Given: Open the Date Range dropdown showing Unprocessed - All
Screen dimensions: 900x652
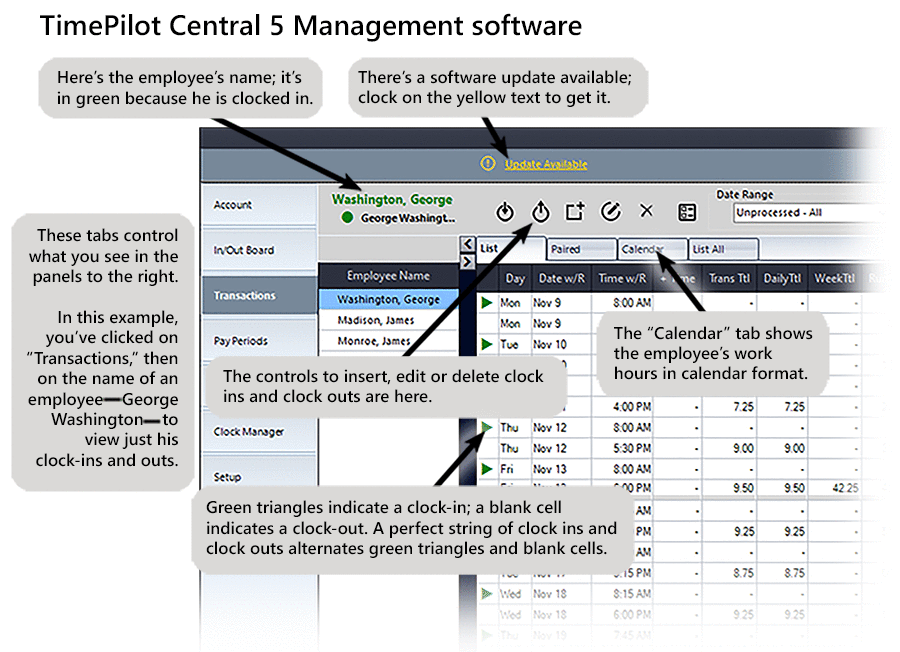Looking at the screenshot, I should pyautogui.click(x=800, y=213).
